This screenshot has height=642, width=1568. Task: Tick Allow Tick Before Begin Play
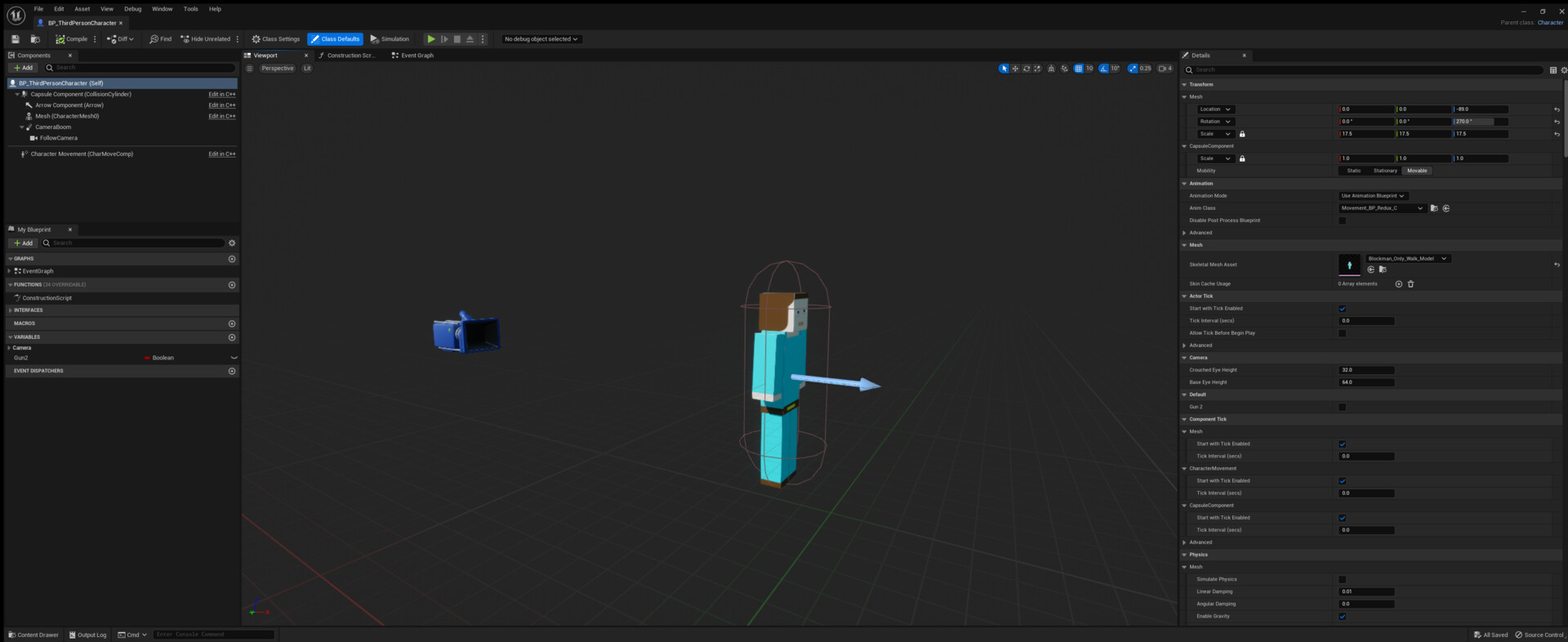coord(1342,333)
